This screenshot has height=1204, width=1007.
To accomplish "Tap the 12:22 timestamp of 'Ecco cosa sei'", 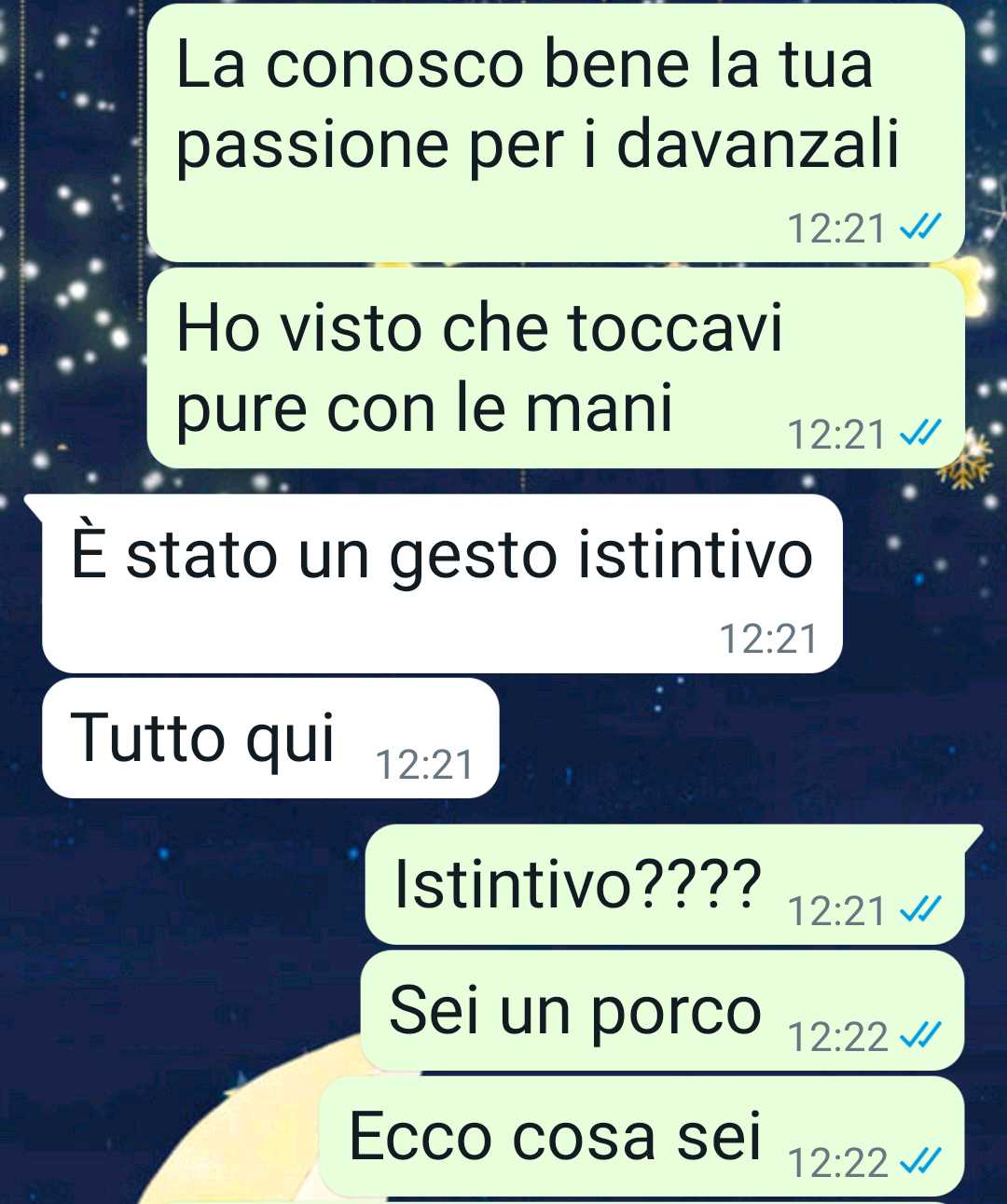I will (x=837, y=1162).
